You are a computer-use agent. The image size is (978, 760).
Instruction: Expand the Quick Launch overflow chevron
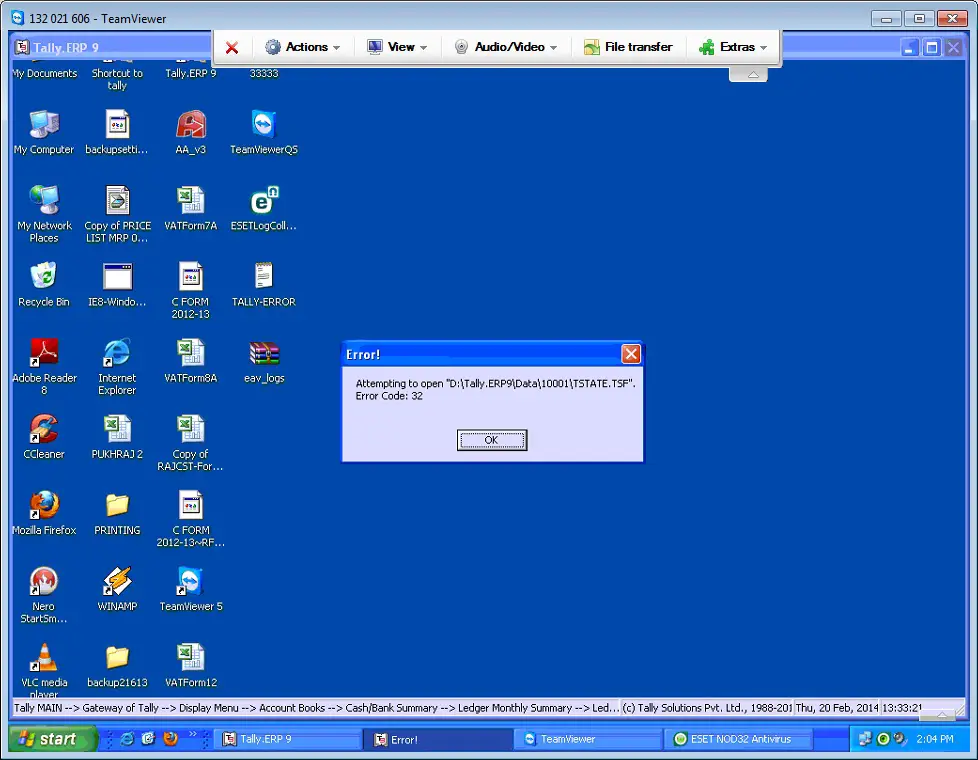coord(193,734)
